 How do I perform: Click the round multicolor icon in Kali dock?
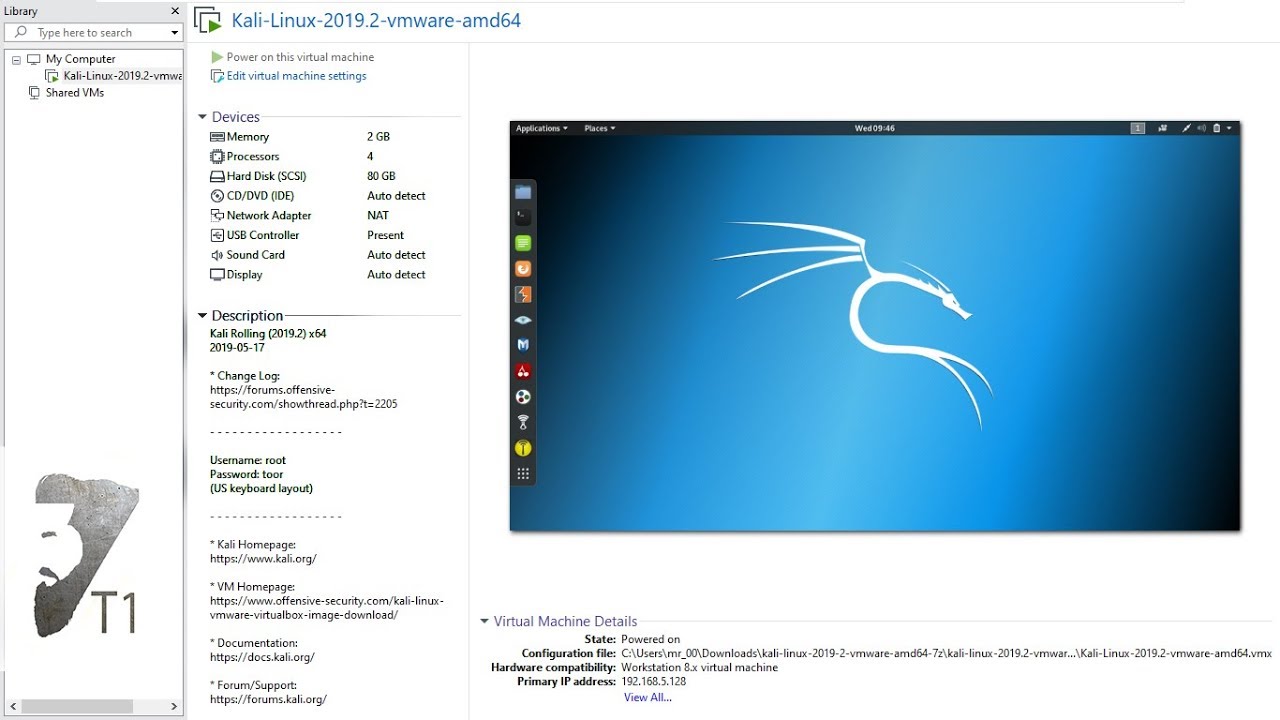523,397
